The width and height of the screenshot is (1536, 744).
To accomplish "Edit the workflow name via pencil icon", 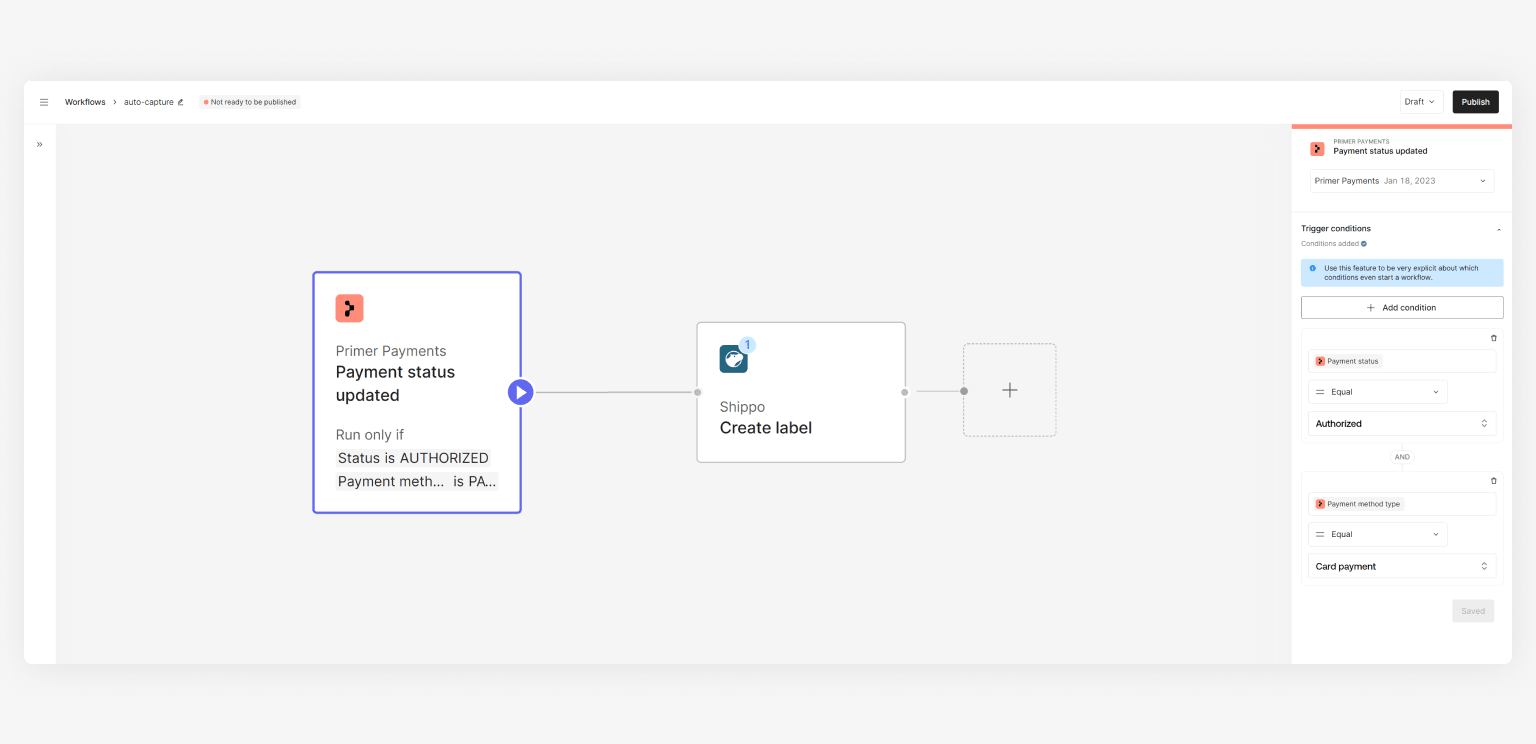I will point(181,102).
